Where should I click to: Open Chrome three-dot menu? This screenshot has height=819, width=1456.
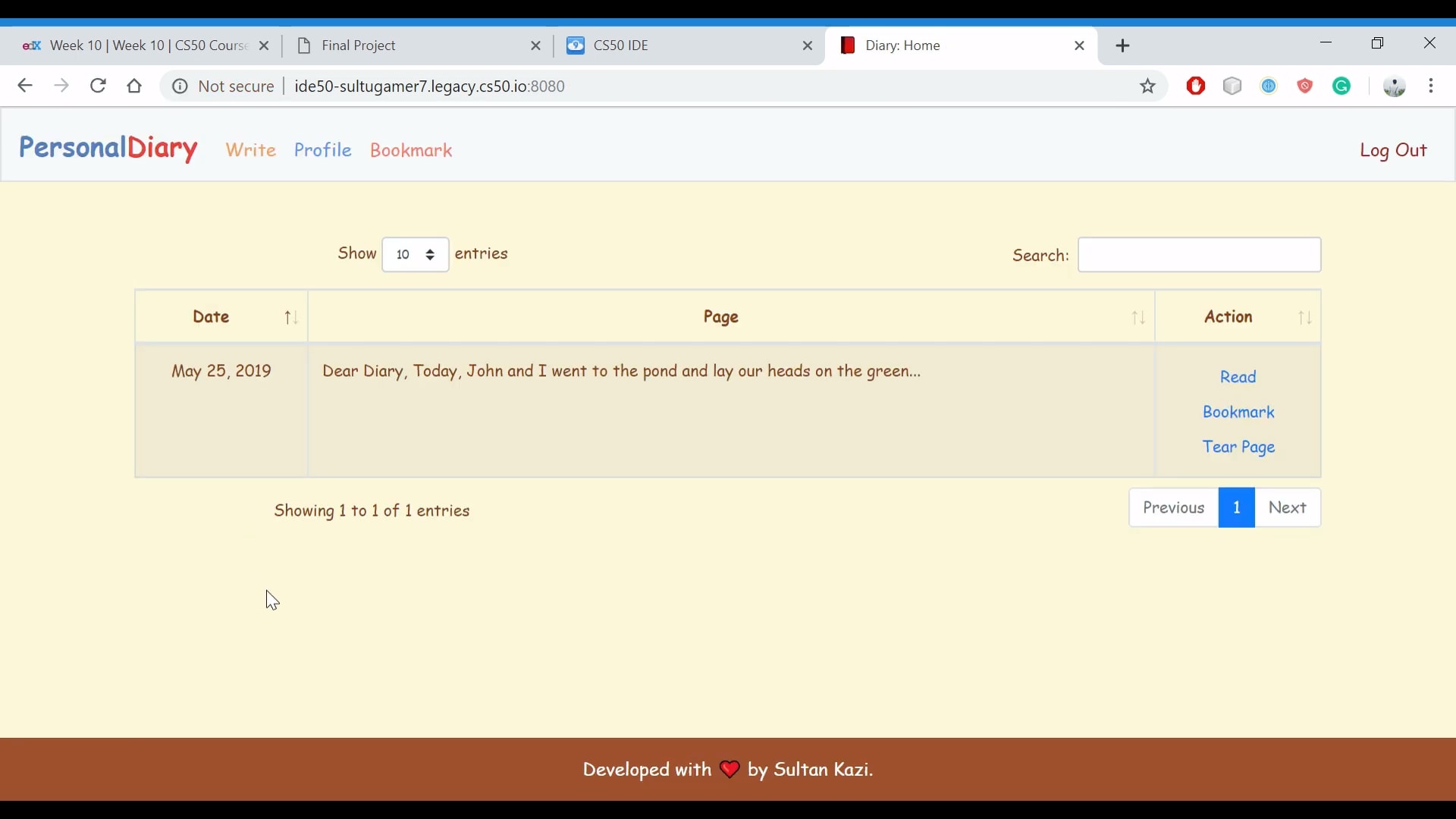pos(1432,86)
